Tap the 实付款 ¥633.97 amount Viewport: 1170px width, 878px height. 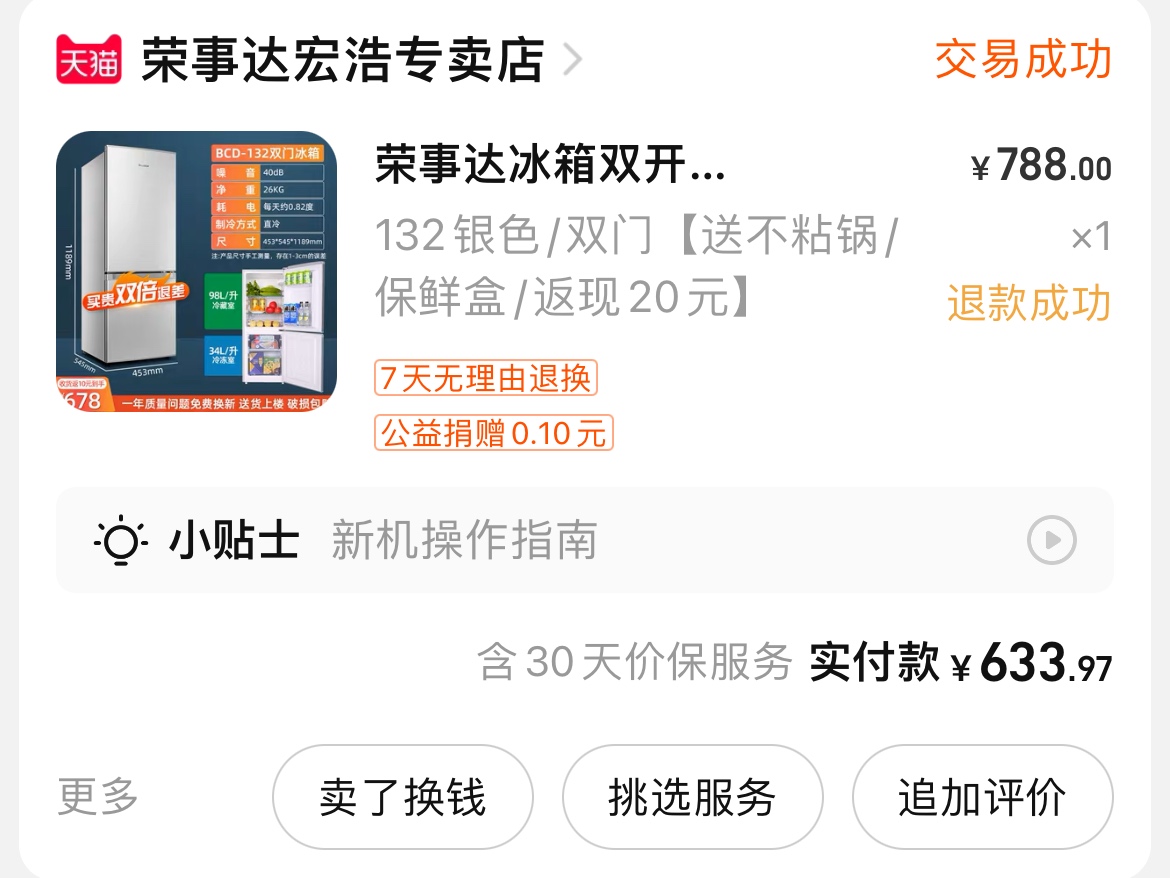pos(960,662)
